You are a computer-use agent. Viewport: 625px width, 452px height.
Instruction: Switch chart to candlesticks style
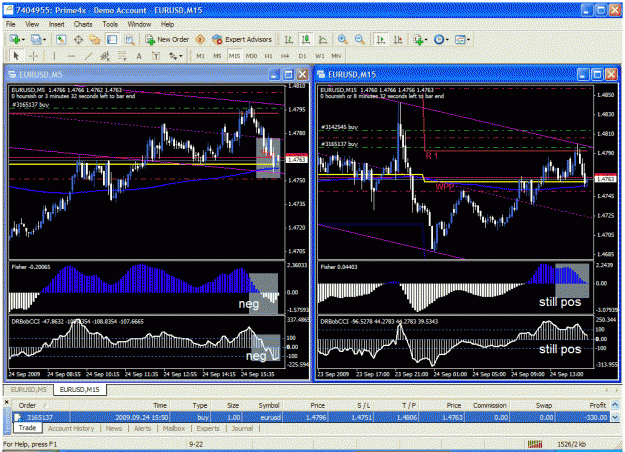(306, 39)
